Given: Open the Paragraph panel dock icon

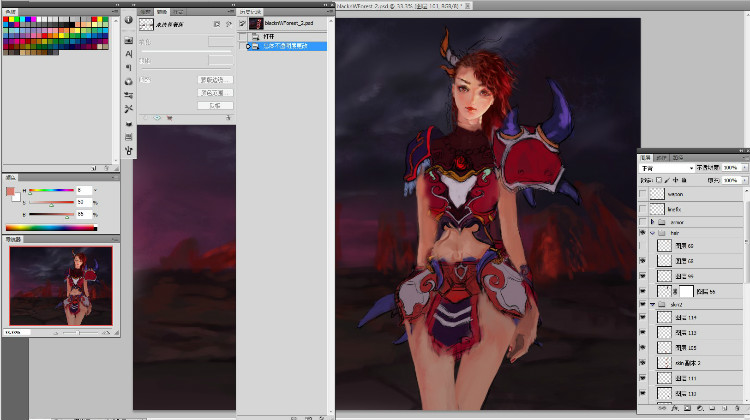Looking at the screenshot, I should point(128,68).
